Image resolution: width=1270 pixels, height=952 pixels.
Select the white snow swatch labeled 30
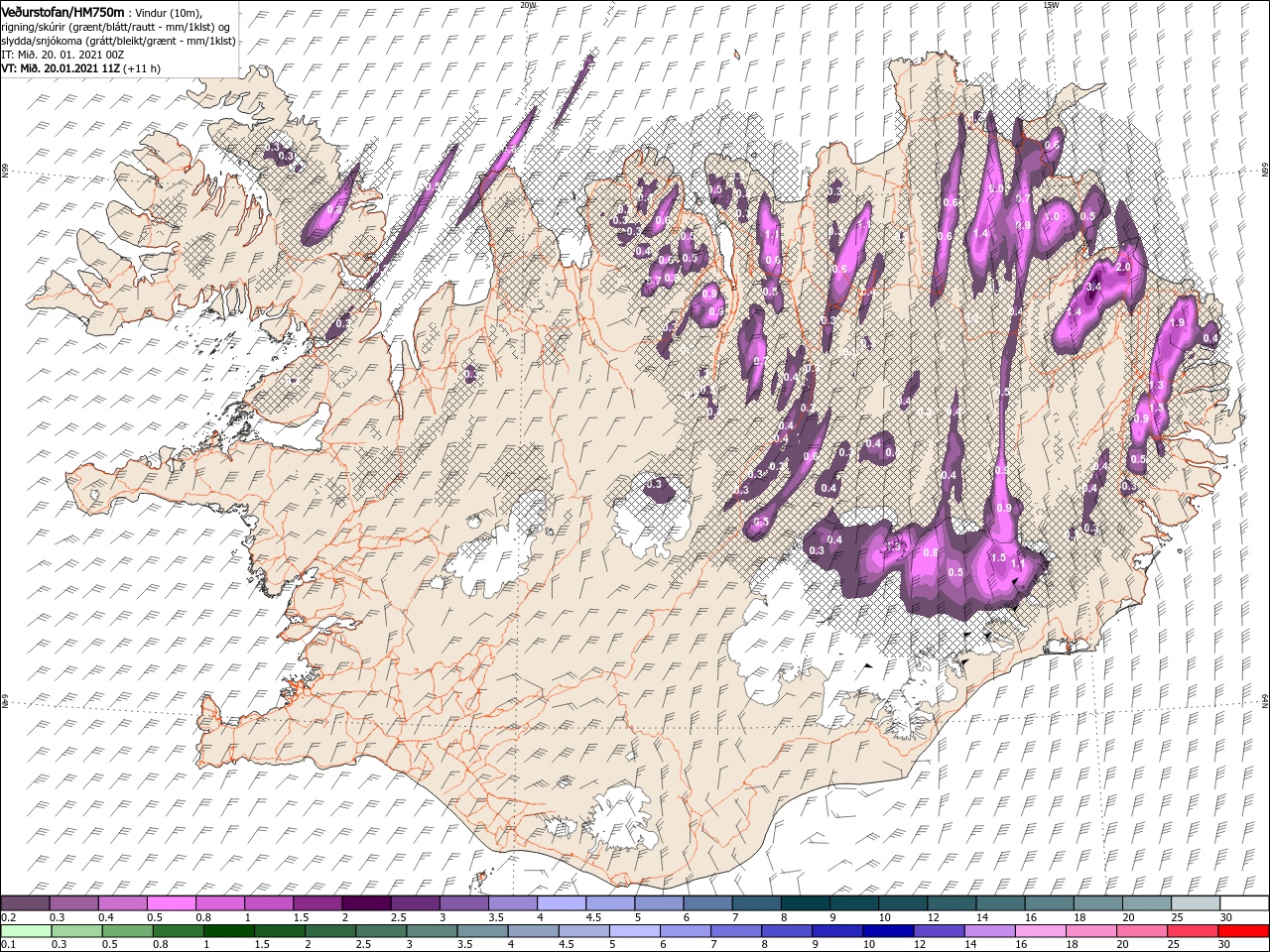1242,903
